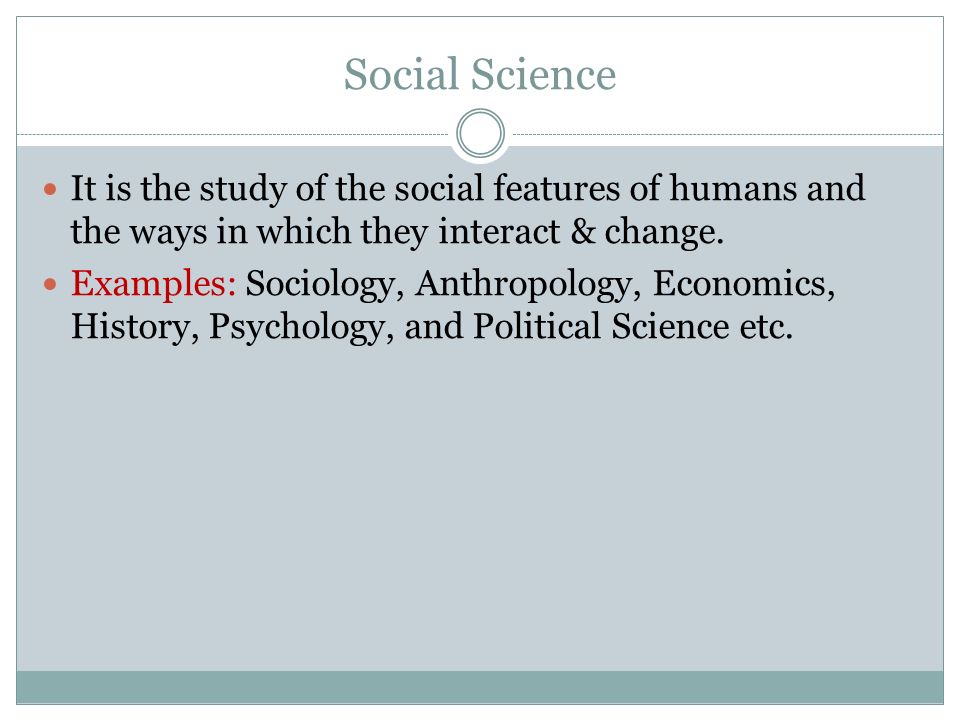Click the orange bullet before 'It is the study'
960x720 pixels.
[x=50, y=189]
